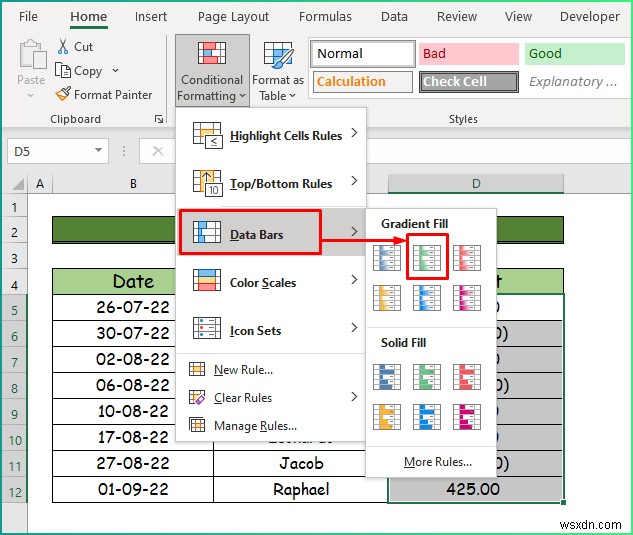
Task: Open Format as Table icon
Action: point(278,55)
